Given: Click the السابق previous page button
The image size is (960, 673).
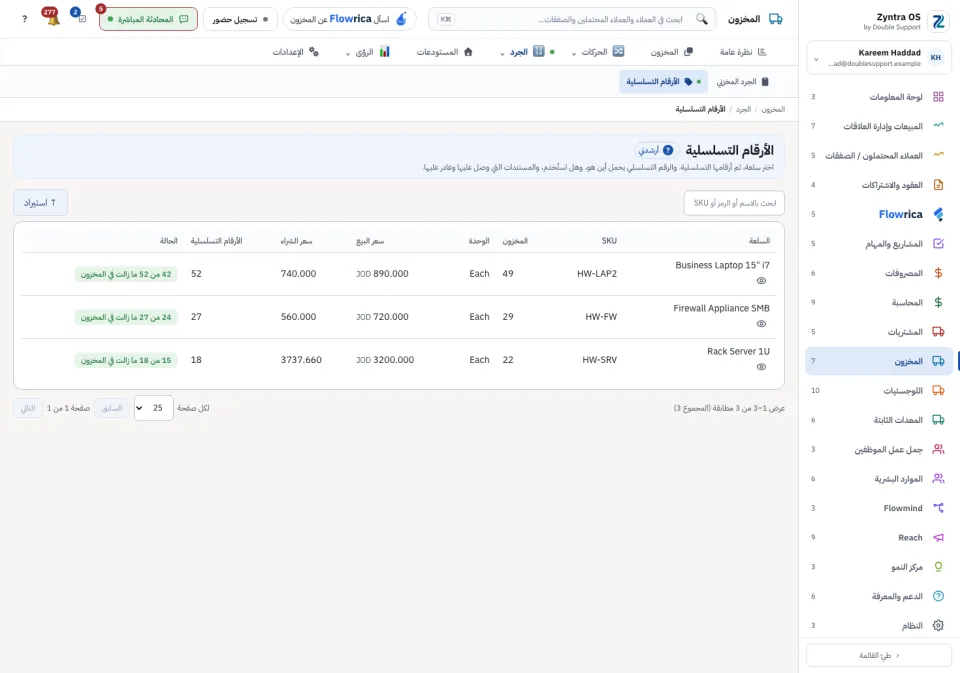Looking at the screenshot, I should [x=111, y=408].
